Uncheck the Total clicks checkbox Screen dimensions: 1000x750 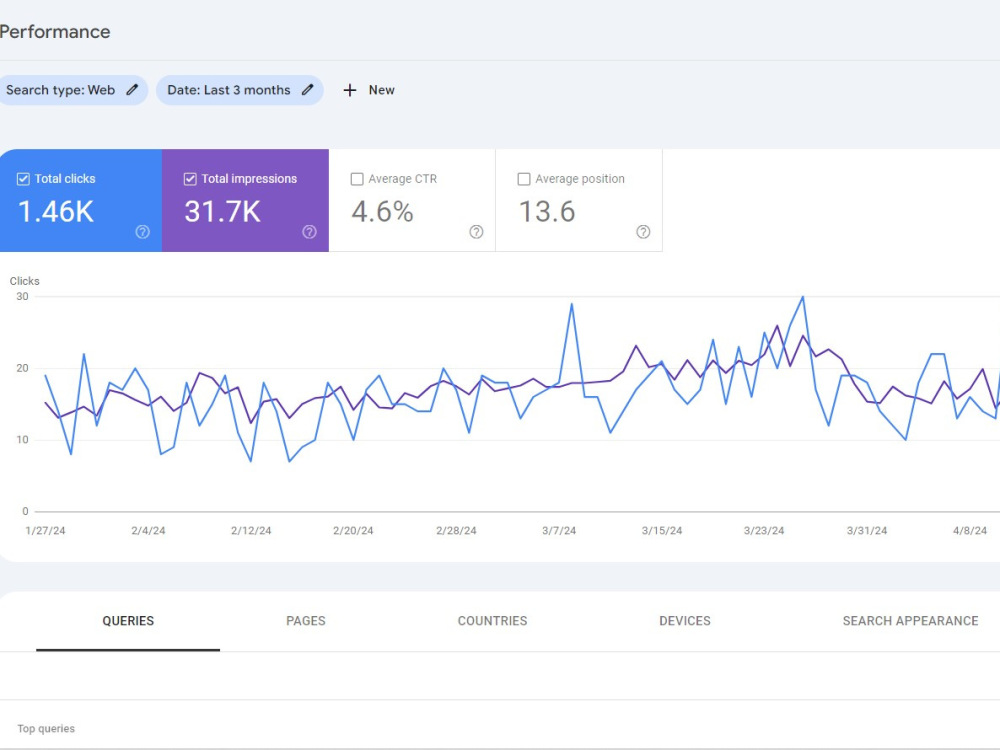coord(23,179)
